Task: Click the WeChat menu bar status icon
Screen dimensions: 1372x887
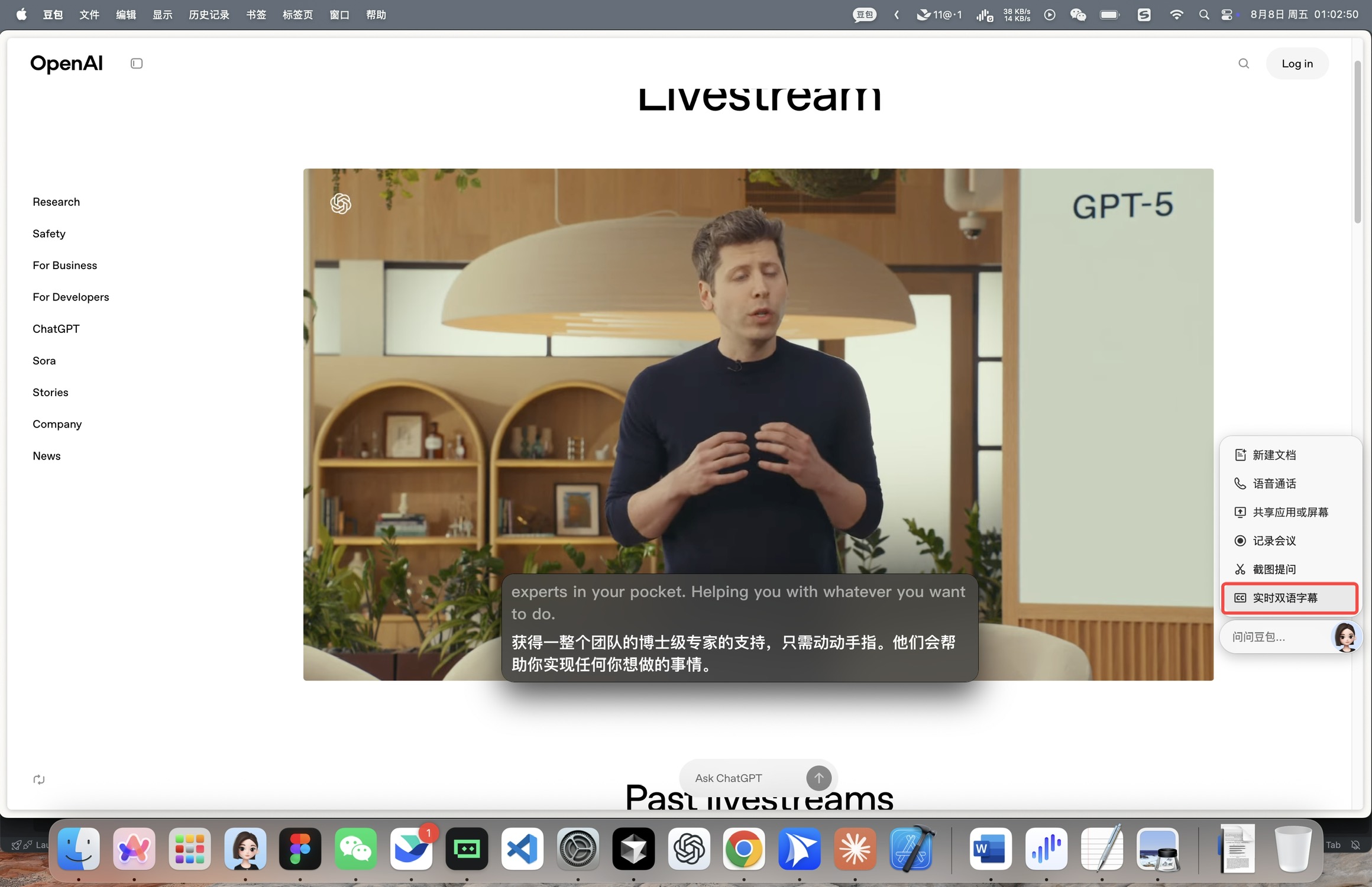Action: pyautogui.click(x=1077, y=15)
